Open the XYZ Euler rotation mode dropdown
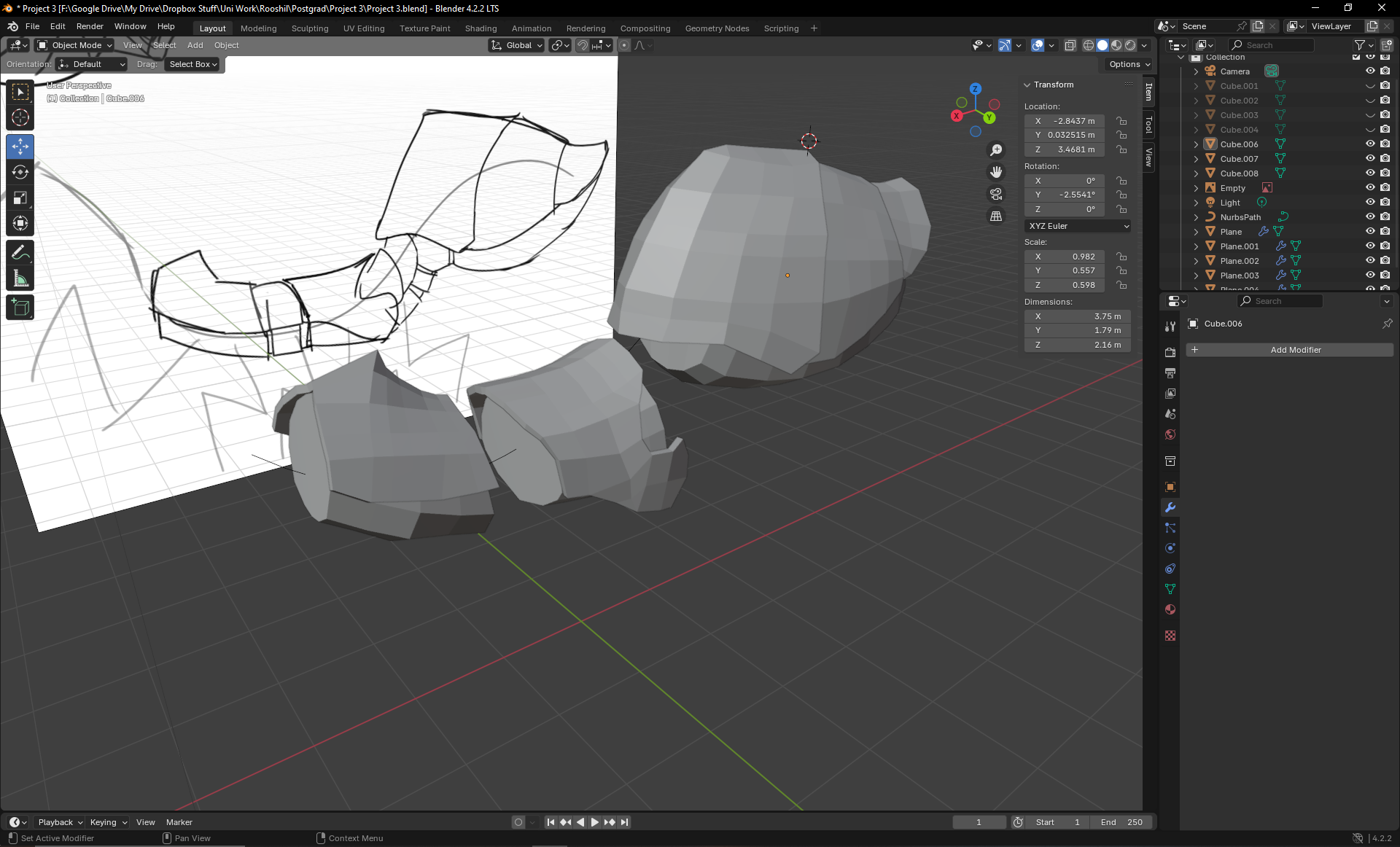 [x=1078, y=226]
